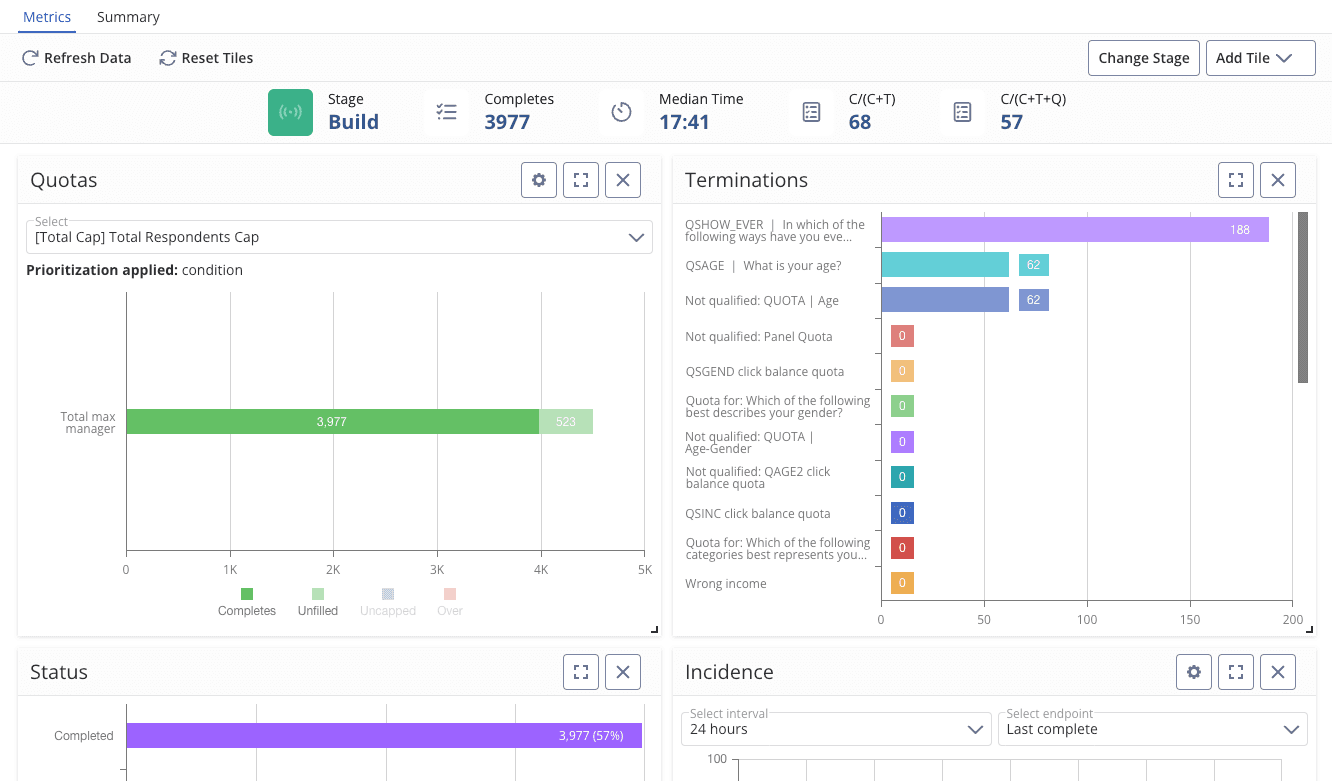Image resolution: width=1332 pixels, height=781 pixels.
Task: Reset Tiles to default layout
Action: point(206,58)
